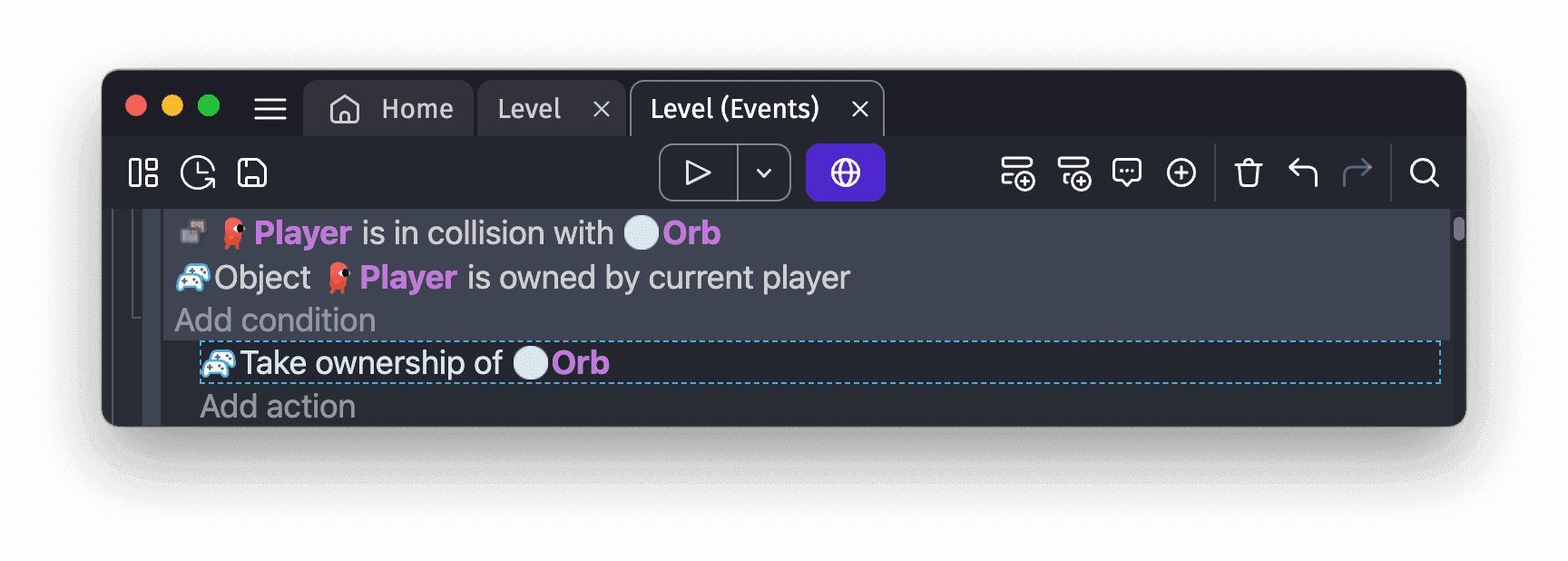Viewport: 1568px width, 561px height.
Task: Delete selected event with trash icon
Action: 1249,172
